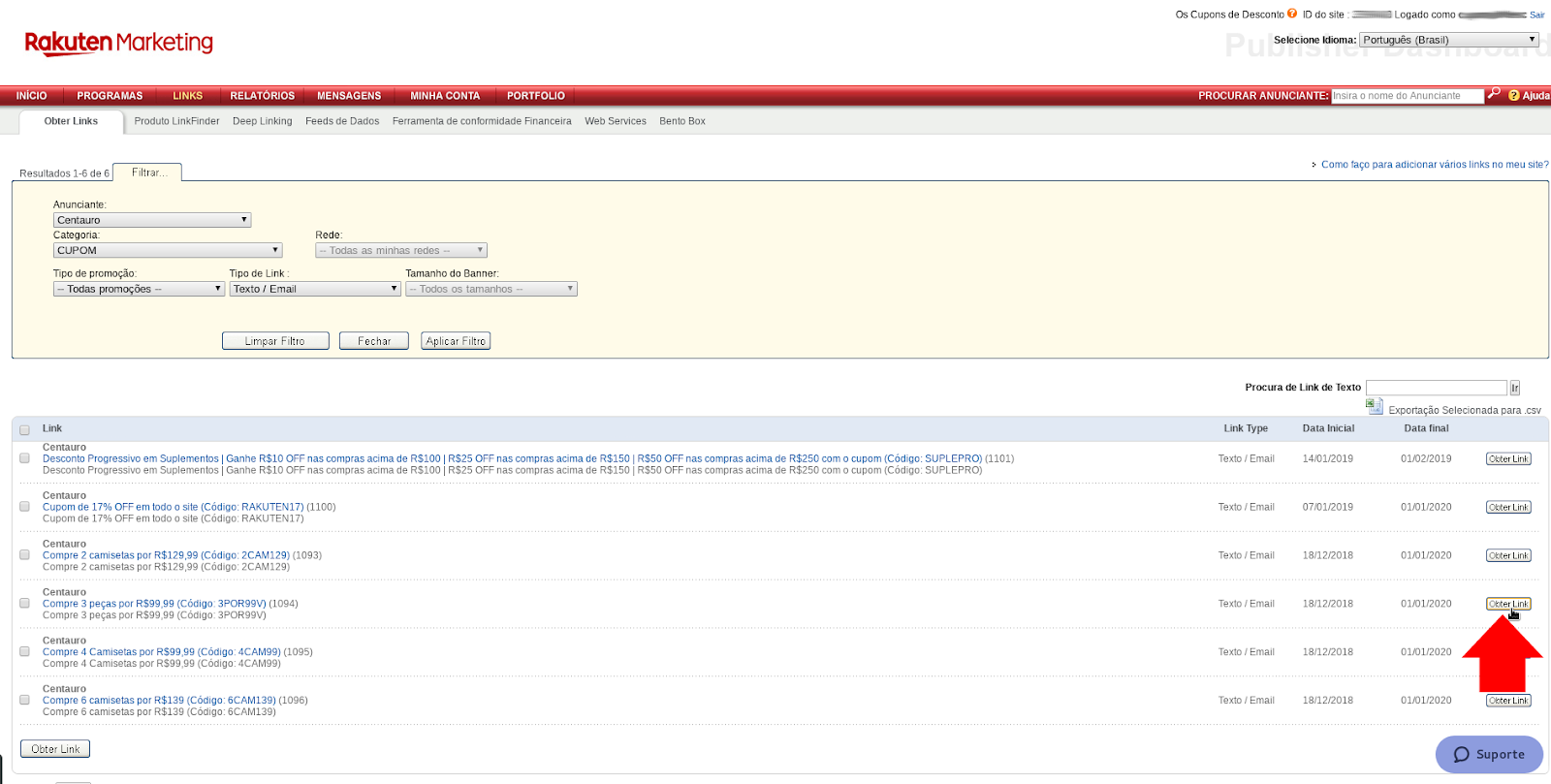Open the Desconto Progressivo em Suplementos link
Viewport: 1551px width, 784px height.
coord(512,458)
